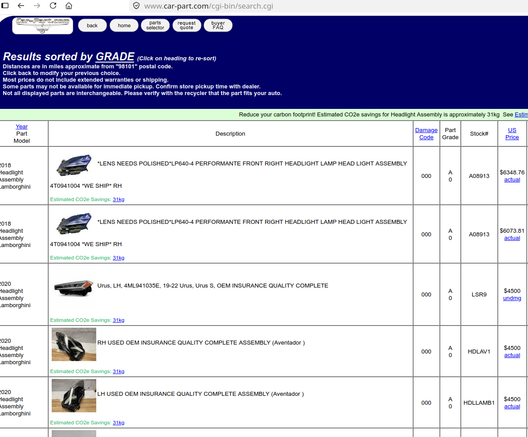
Task: Open the browser sidebar panel icon
Action: 5,6
